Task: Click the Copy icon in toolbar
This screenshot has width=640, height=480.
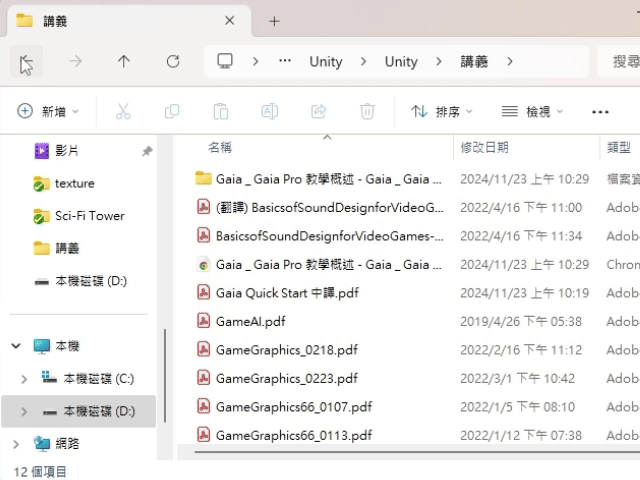Action: click(172, 112)
